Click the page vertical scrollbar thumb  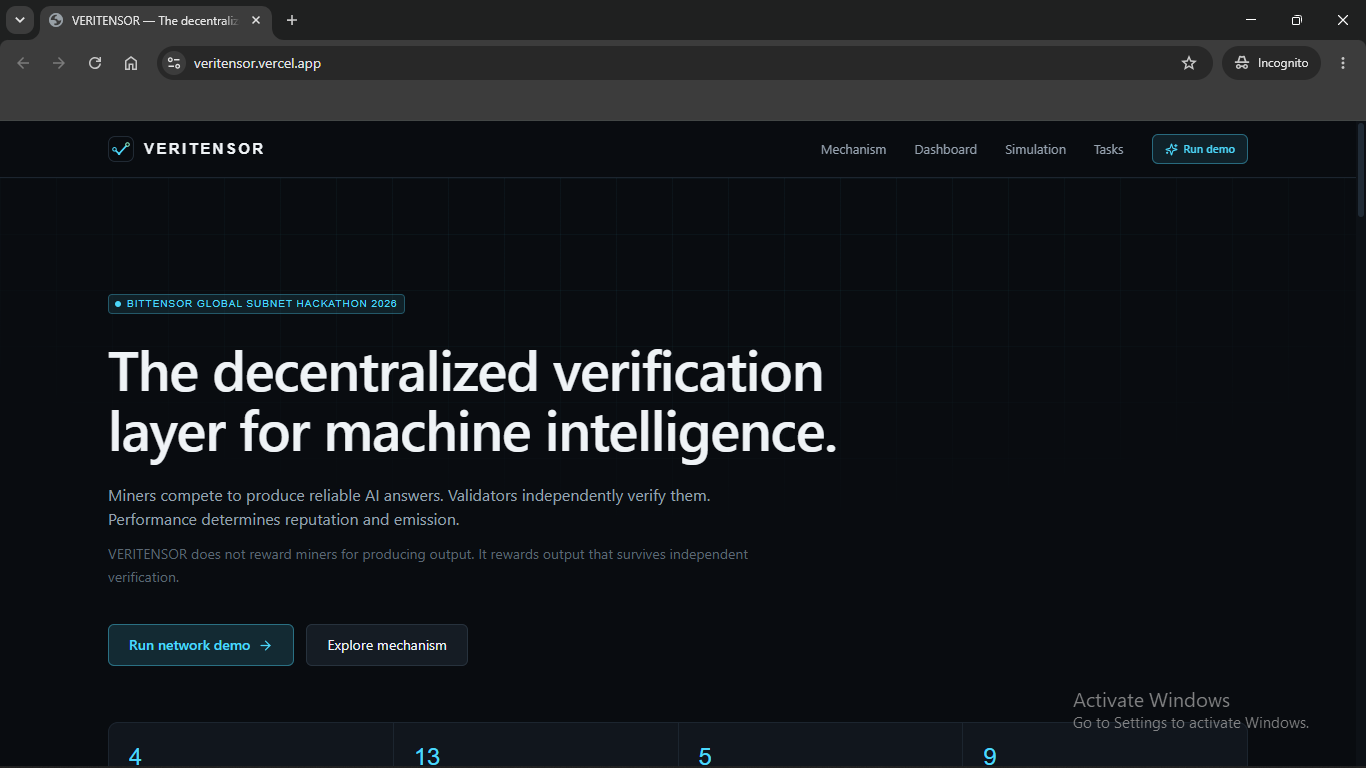(1360, 170)
